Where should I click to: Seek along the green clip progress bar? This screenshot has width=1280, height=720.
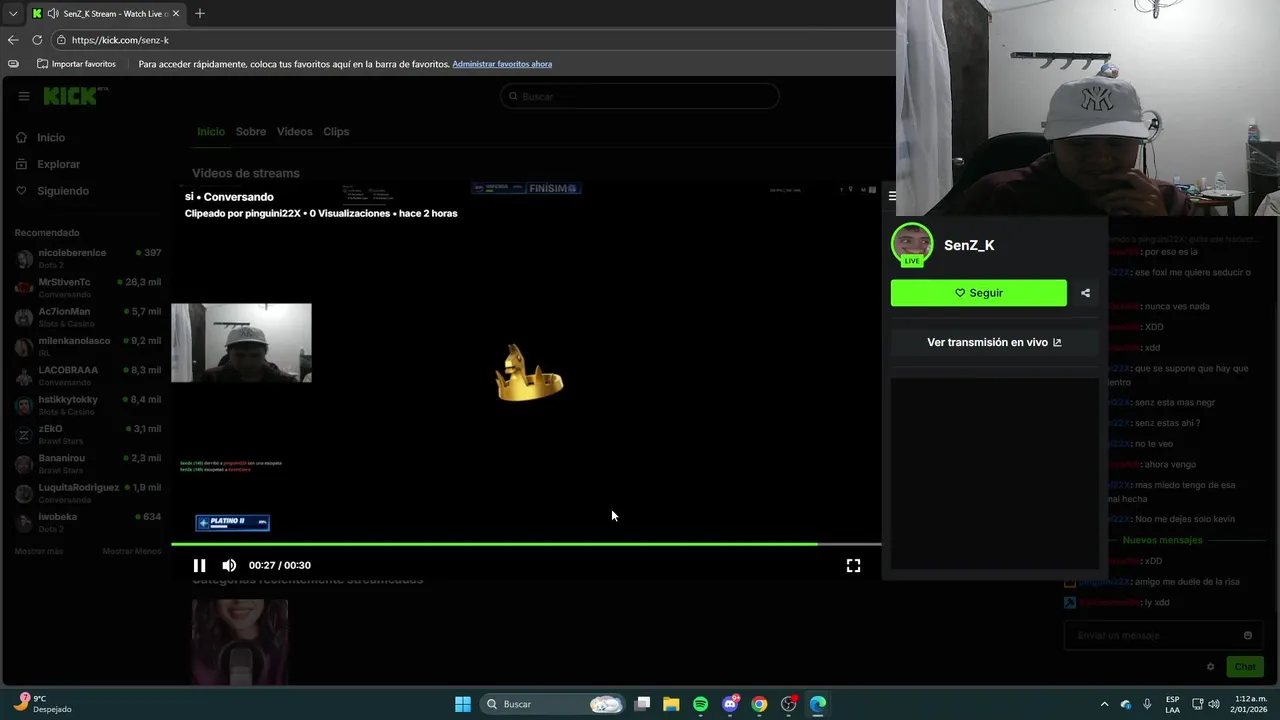526,544
